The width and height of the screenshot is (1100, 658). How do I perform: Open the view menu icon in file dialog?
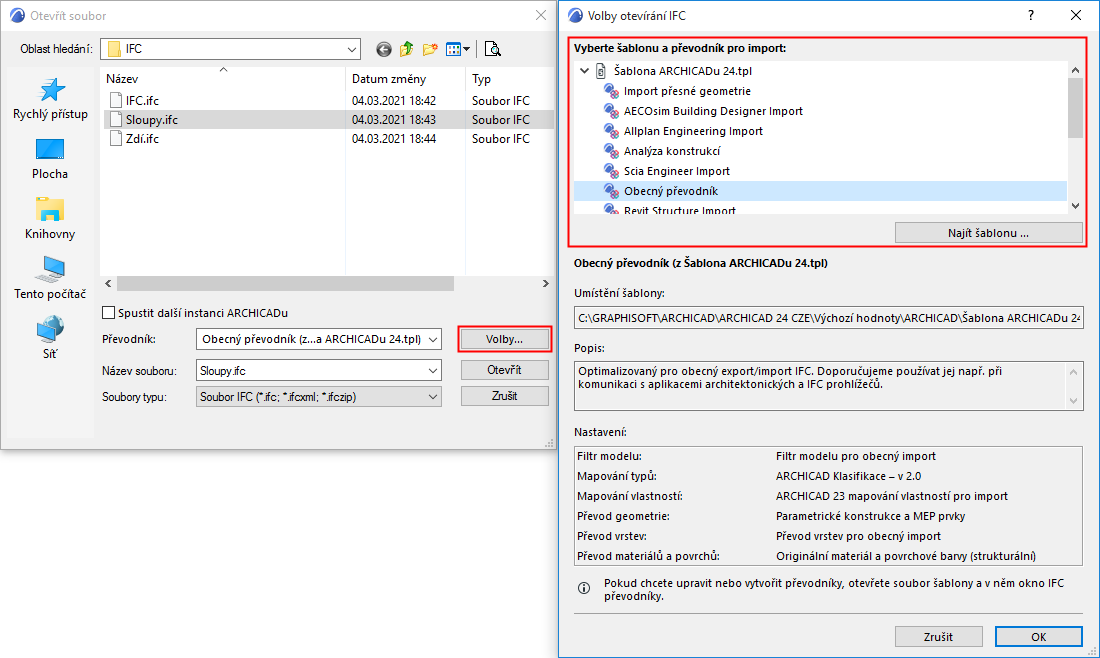[454, 49]
